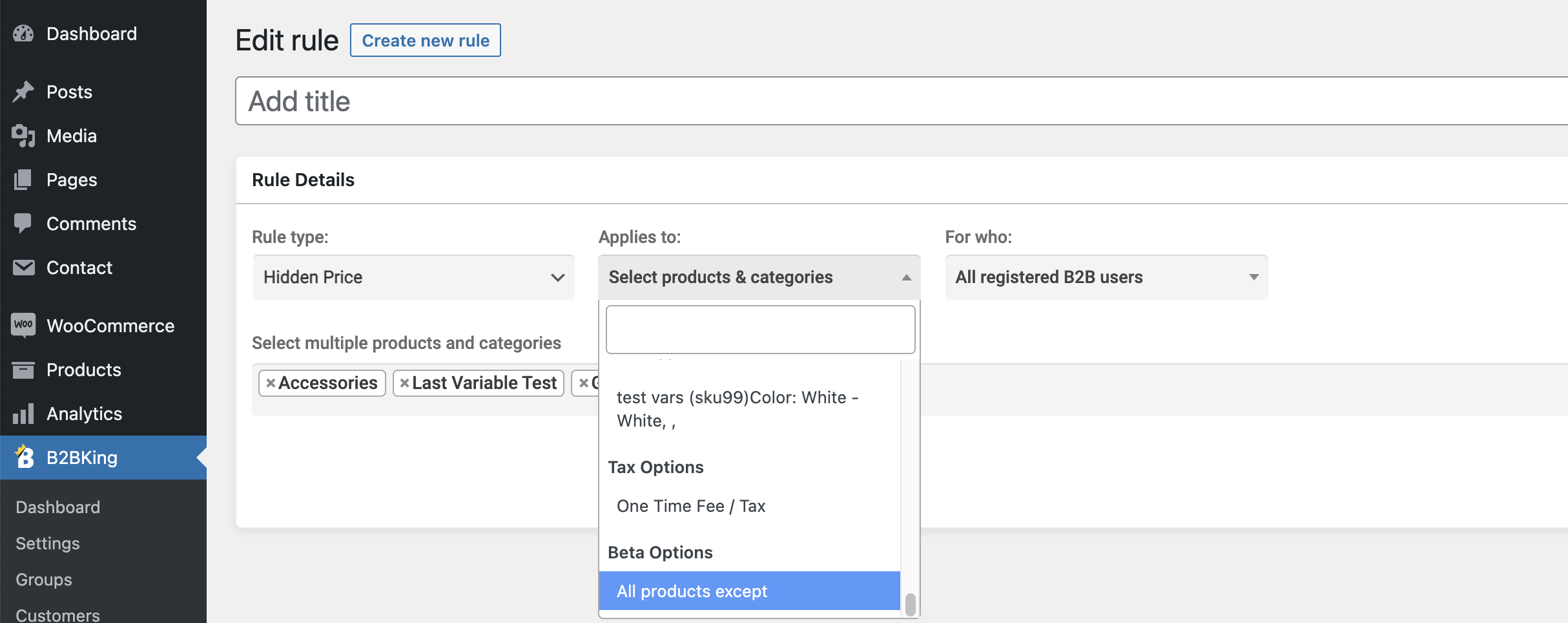Open the B2BKing menu item

point(103,458)
